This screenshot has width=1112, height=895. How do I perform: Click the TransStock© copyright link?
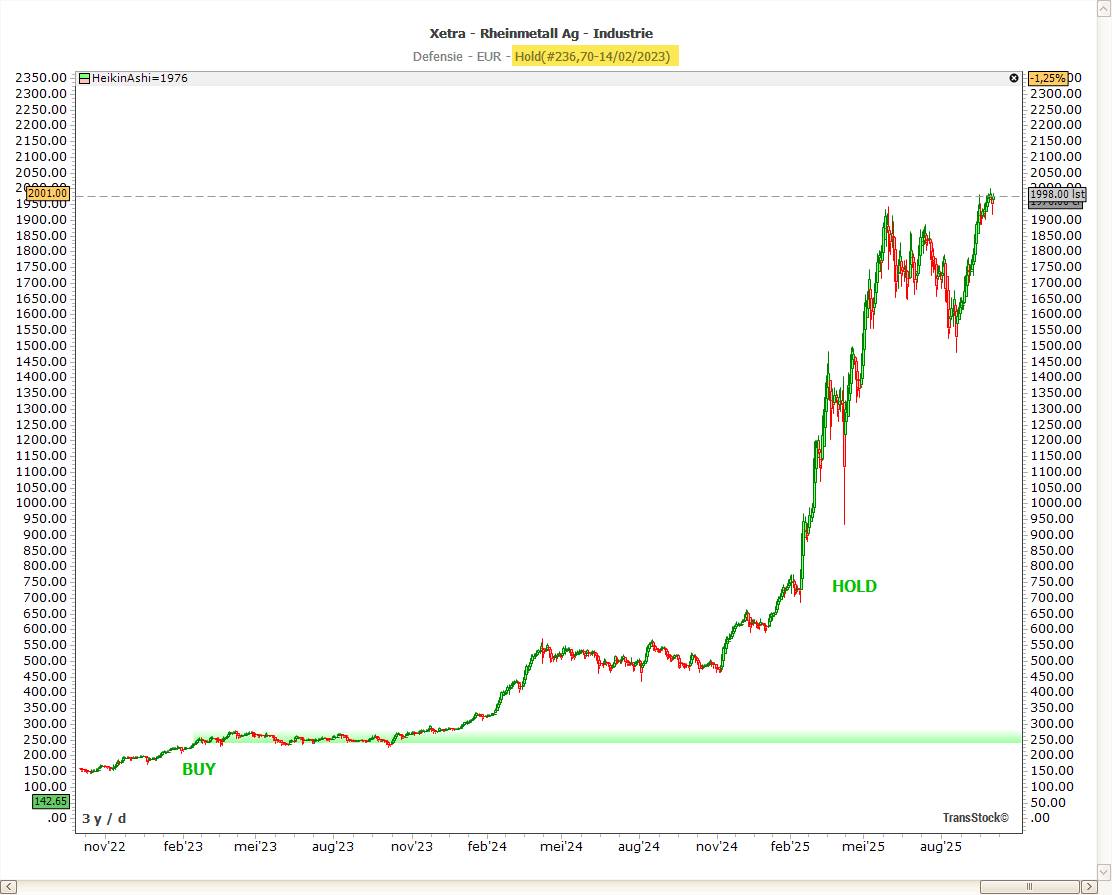click(x=975, y=818)
